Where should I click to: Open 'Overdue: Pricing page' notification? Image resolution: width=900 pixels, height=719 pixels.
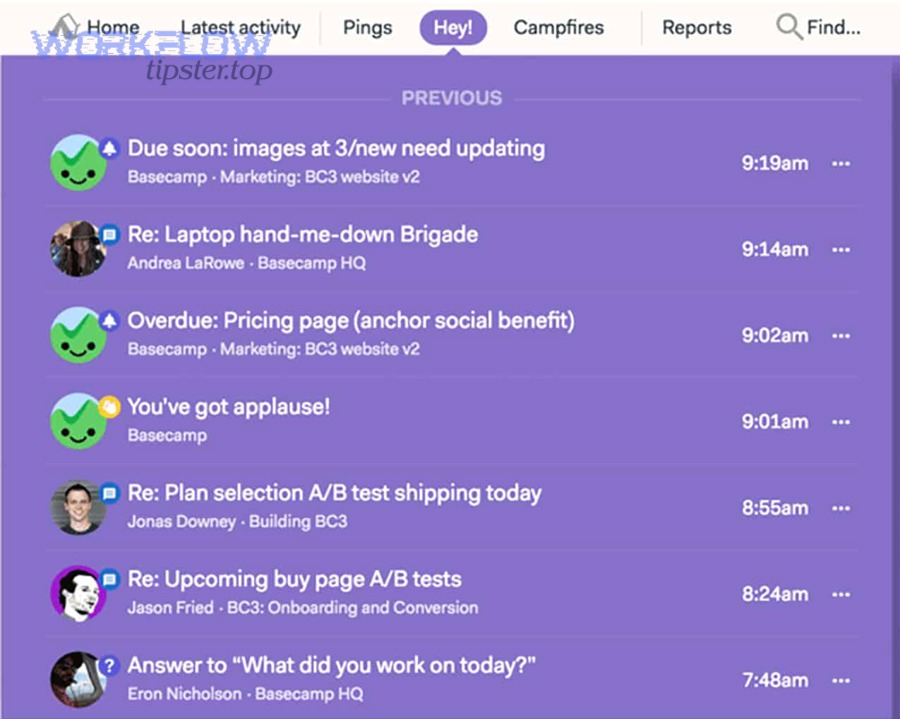coord(351,320)
